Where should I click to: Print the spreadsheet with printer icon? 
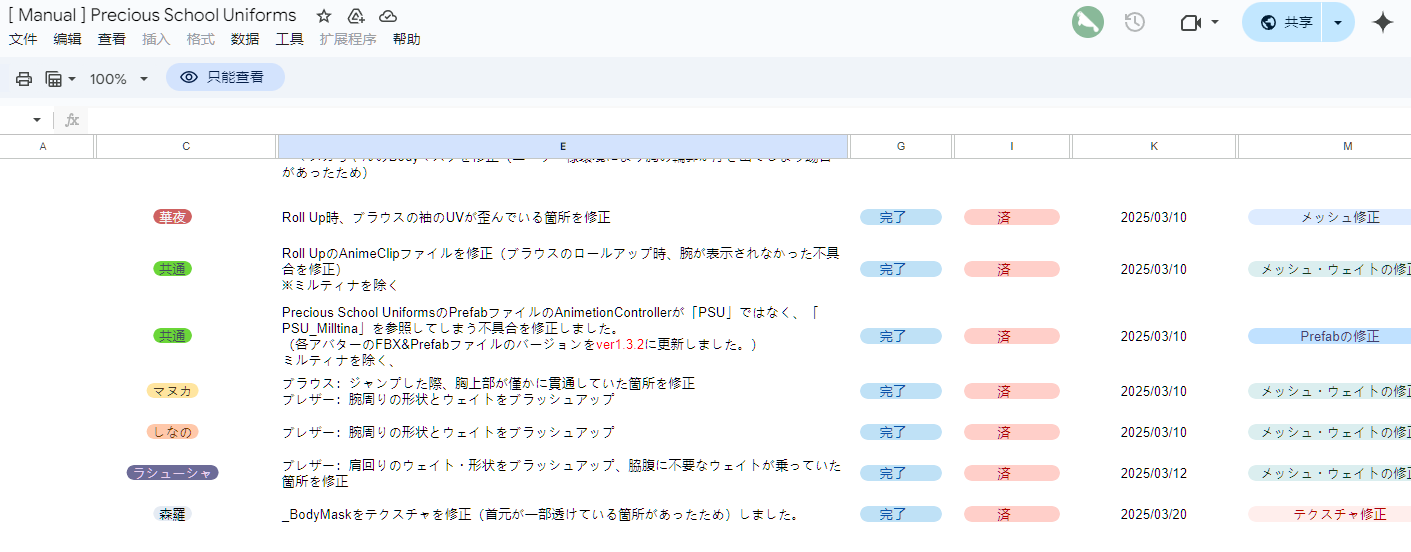click(x=24, y=78)
